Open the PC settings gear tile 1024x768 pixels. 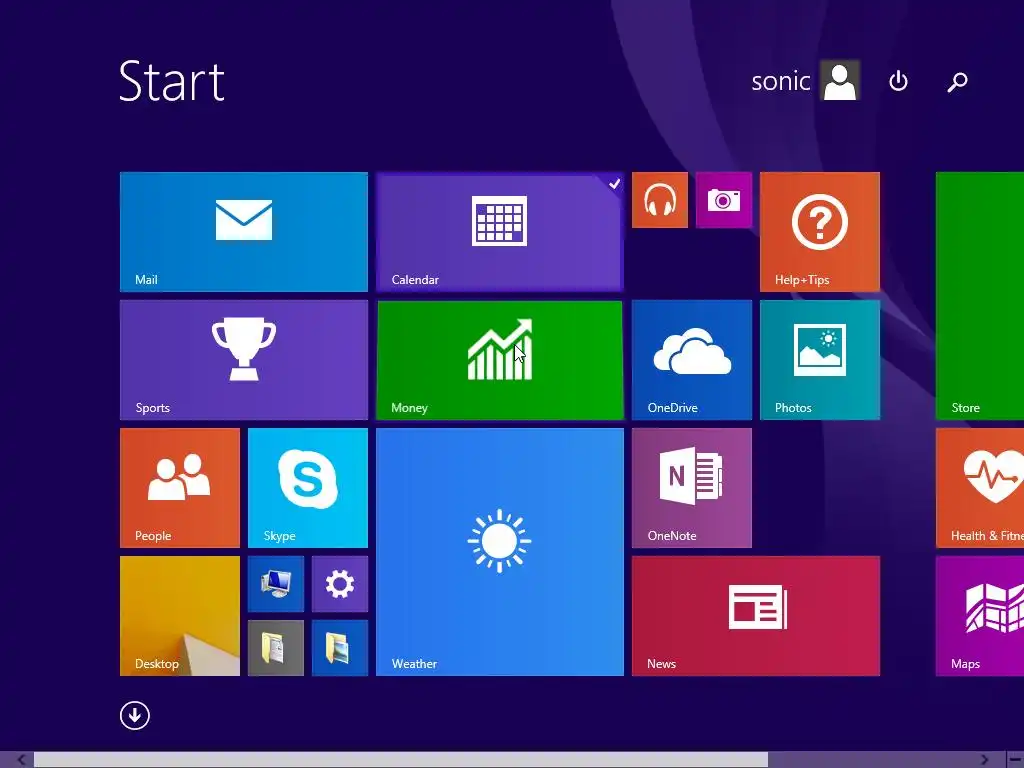click(340, 584)
